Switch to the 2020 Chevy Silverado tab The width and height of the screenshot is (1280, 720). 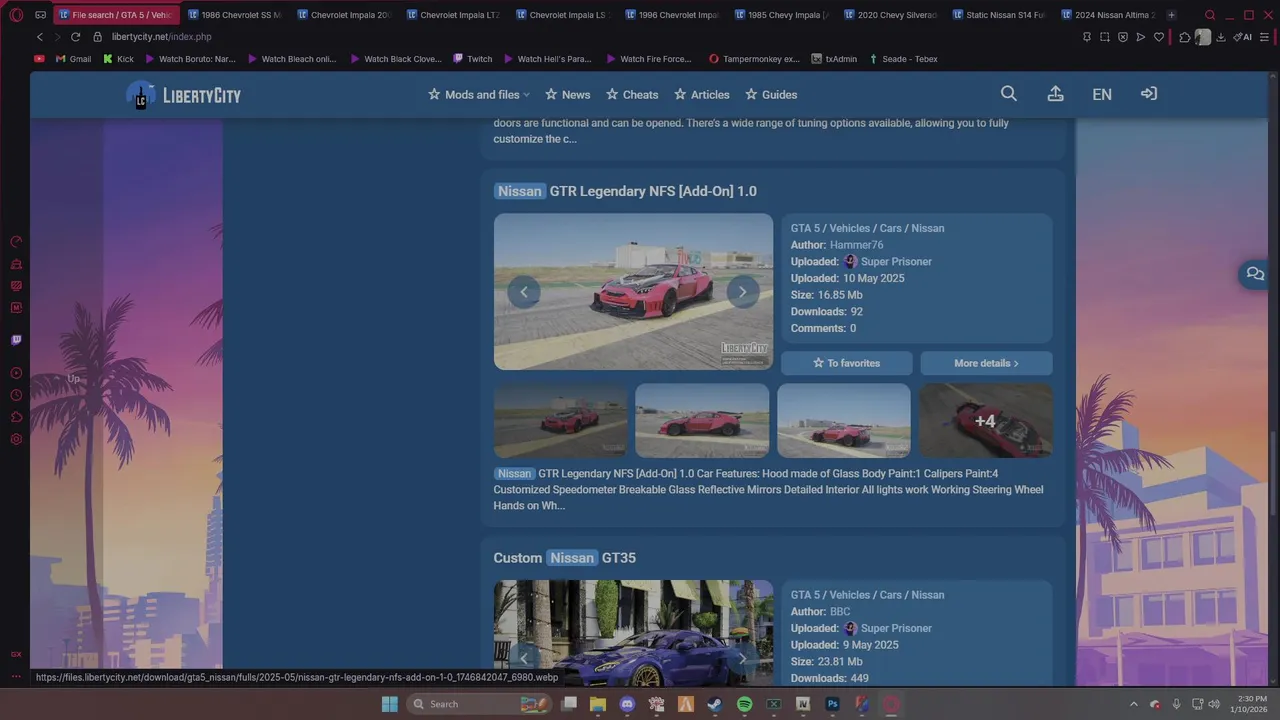(892, 15)
